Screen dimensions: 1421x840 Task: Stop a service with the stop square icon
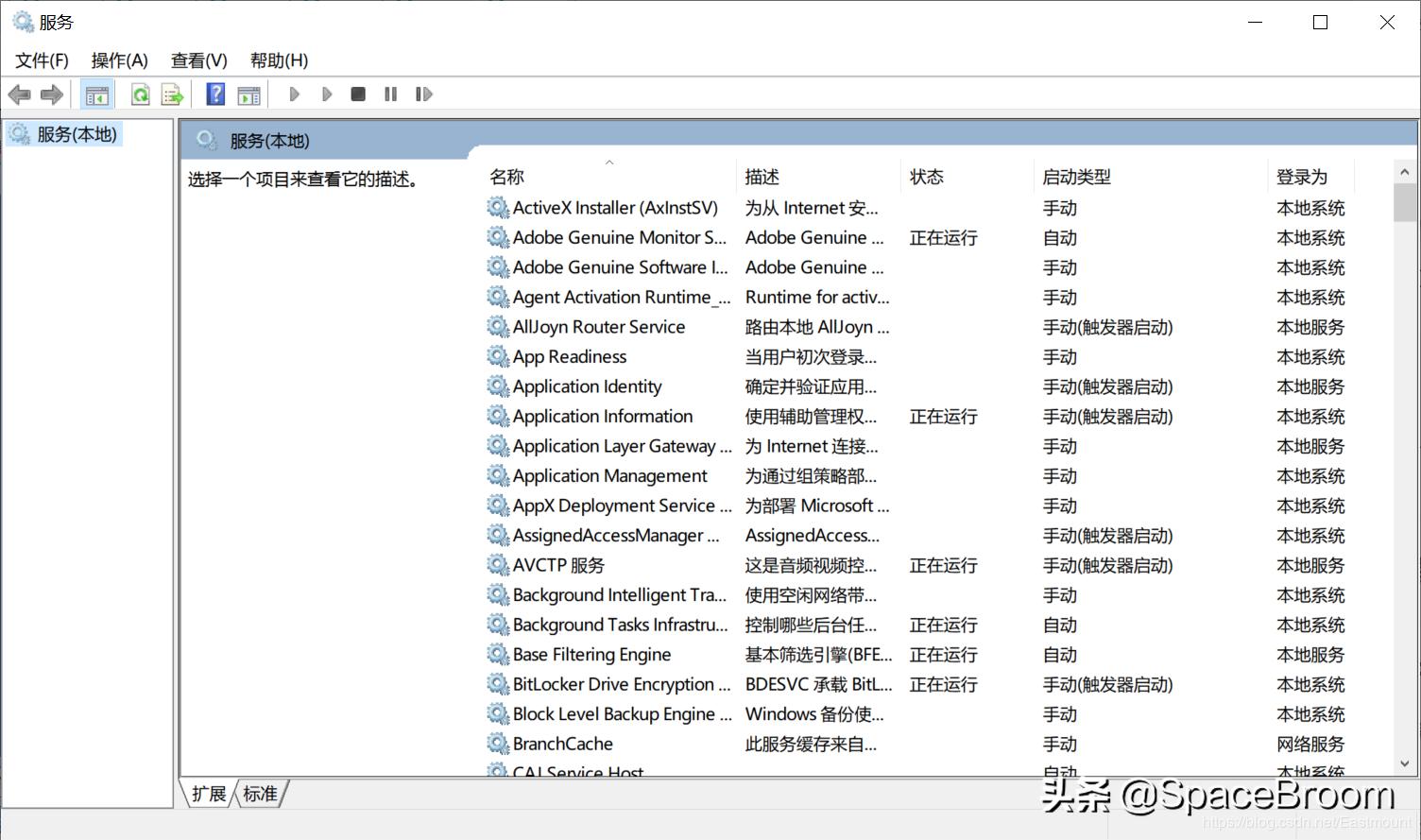click(x=358, y=94)
